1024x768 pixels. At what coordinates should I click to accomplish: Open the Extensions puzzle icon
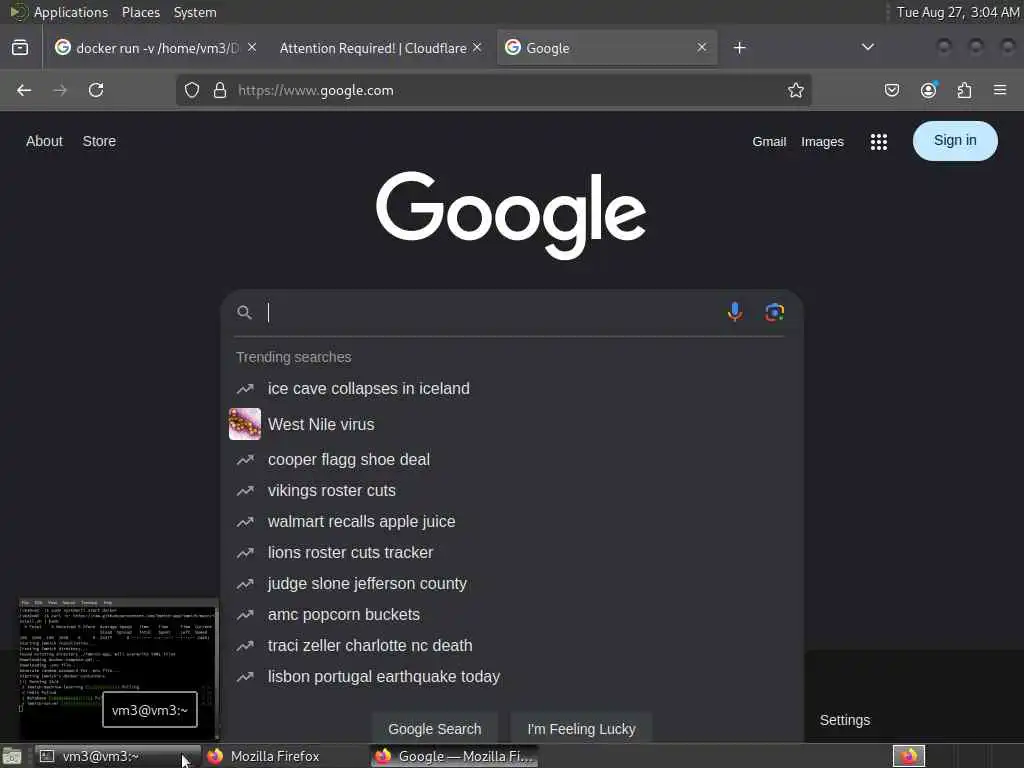[x=965, y=90]
